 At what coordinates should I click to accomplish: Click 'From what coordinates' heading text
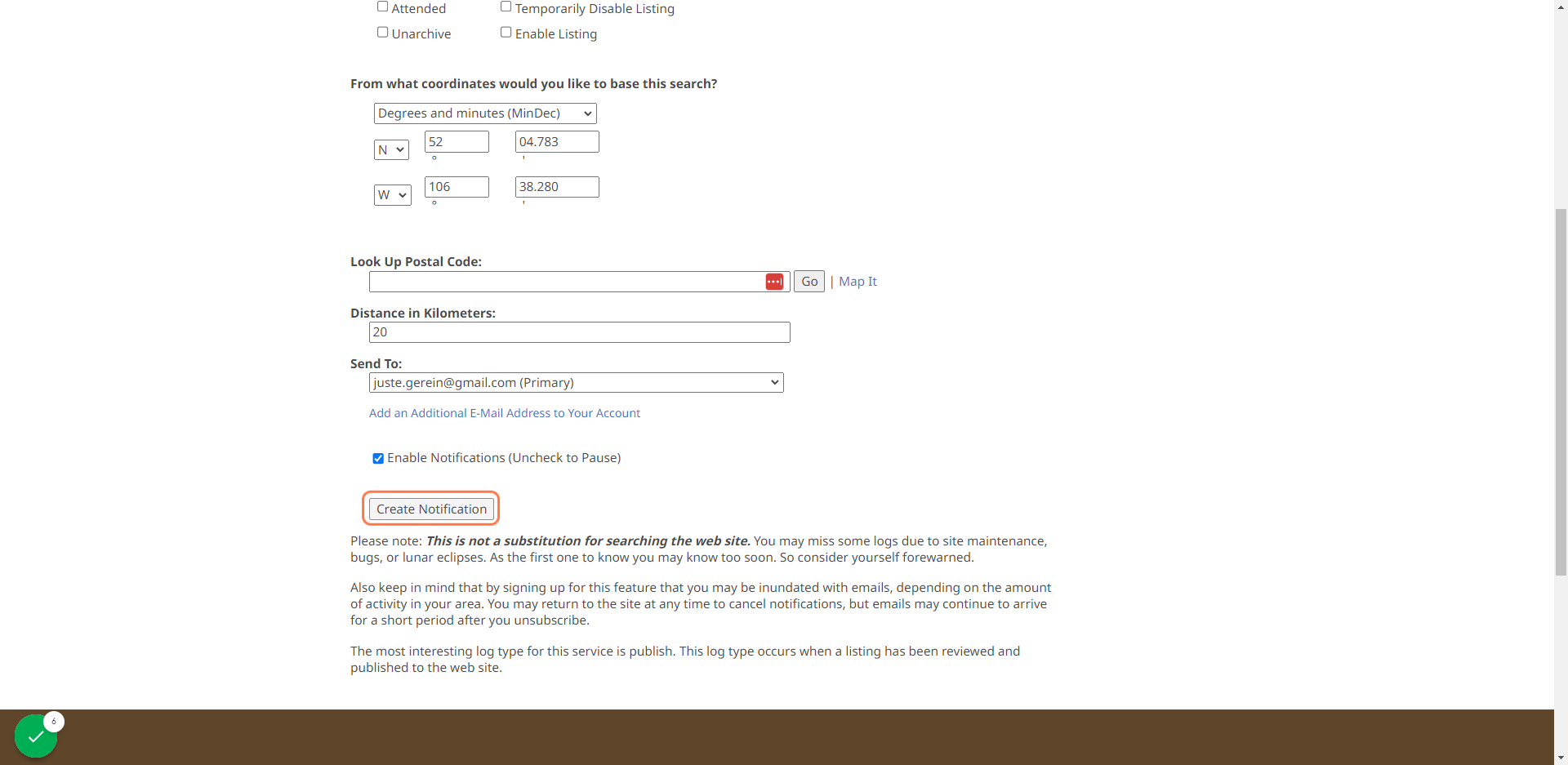534,84
